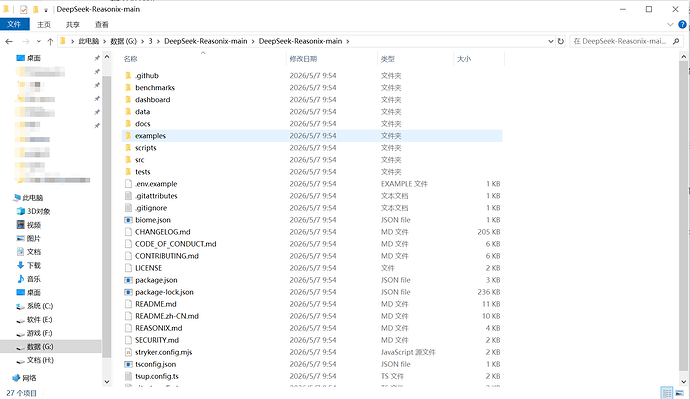Click the LICENSE file icon
This screenshot has width=690, height=399.
(128, 268)
